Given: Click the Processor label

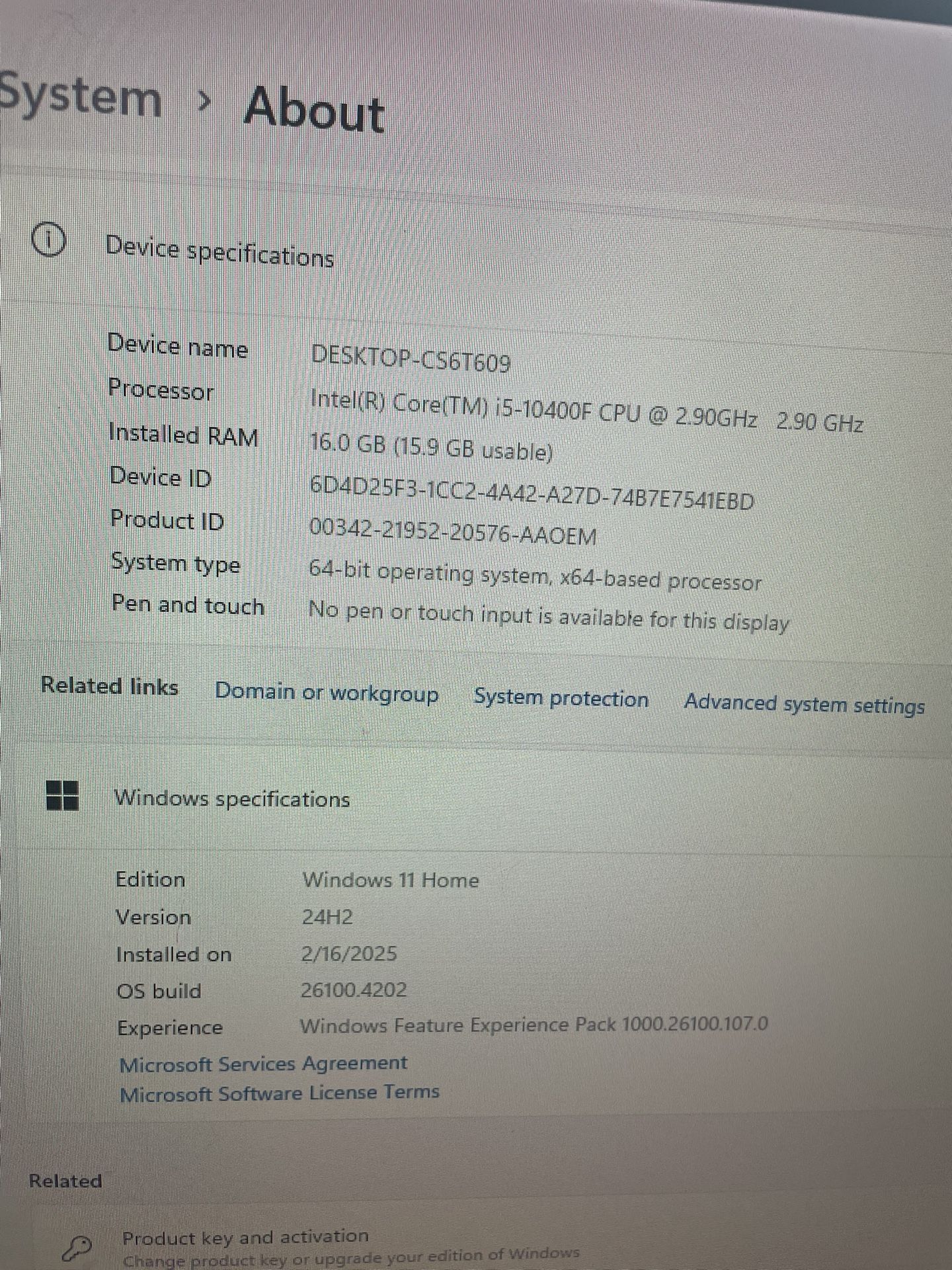Looking at the screenshot, I should (161, 390).
